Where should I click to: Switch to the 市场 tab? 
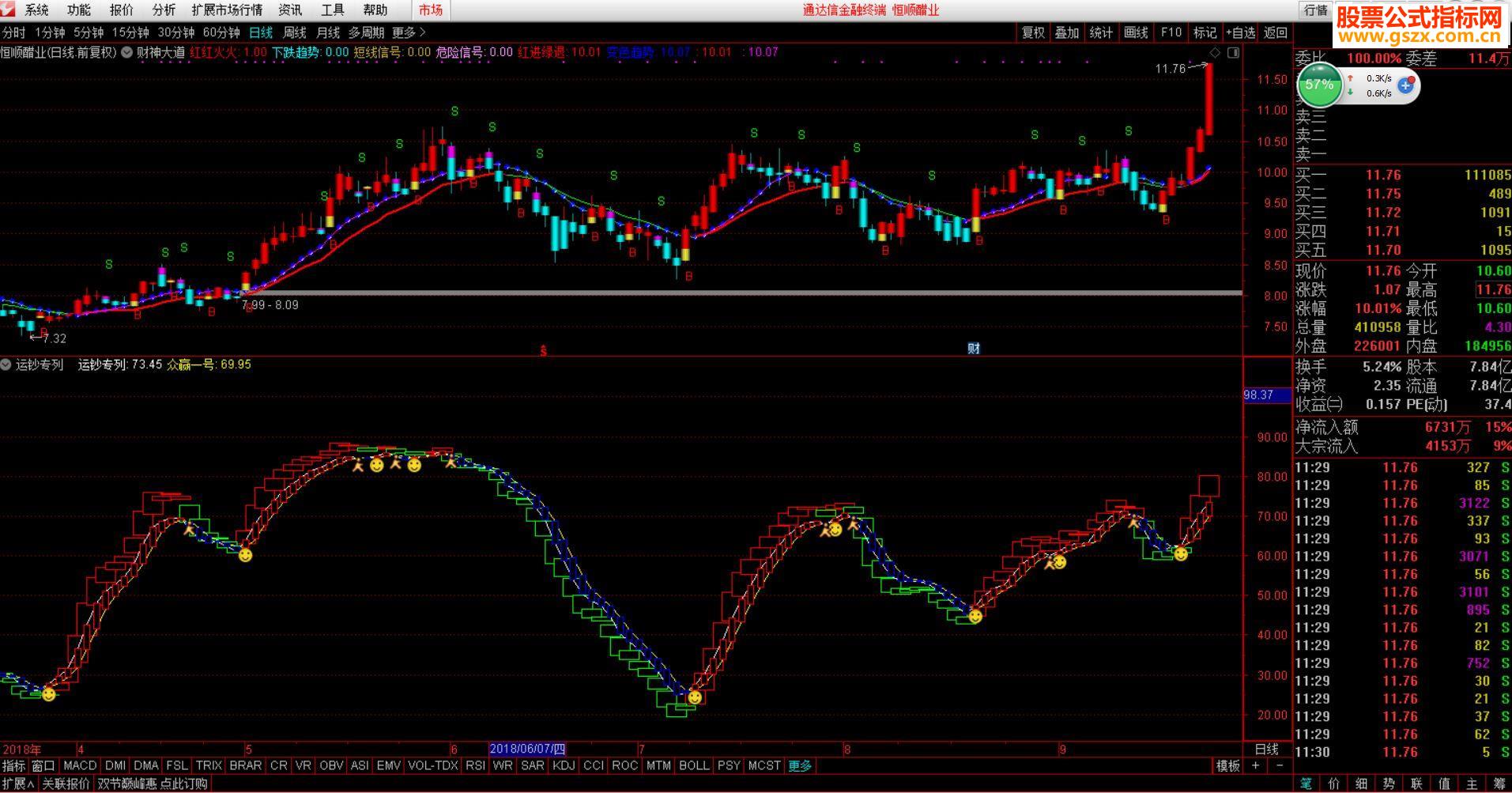[431, 10]
